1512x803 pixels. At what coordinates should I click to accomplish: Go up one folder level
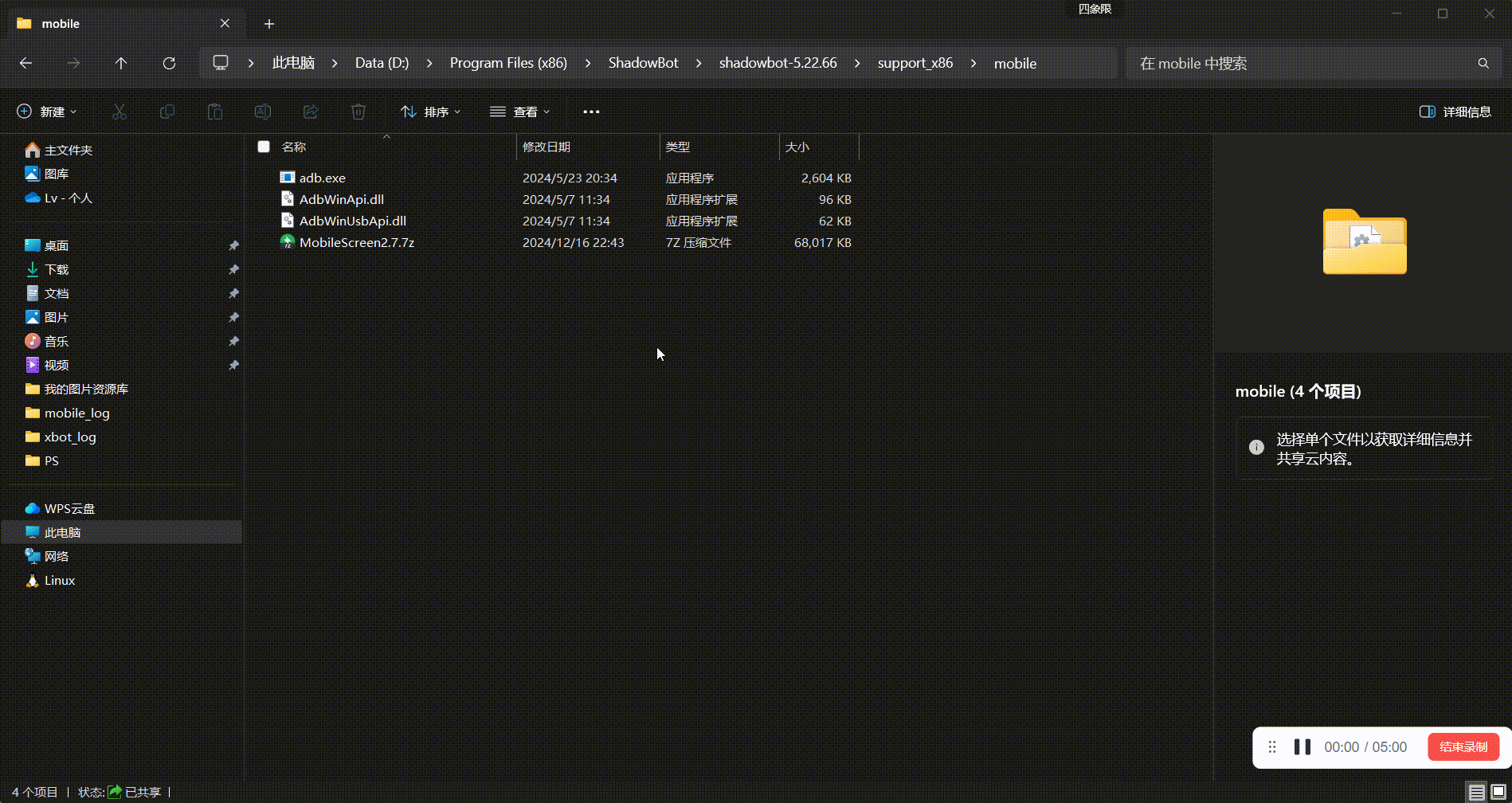pyautogui.click(x=121, y=63)
